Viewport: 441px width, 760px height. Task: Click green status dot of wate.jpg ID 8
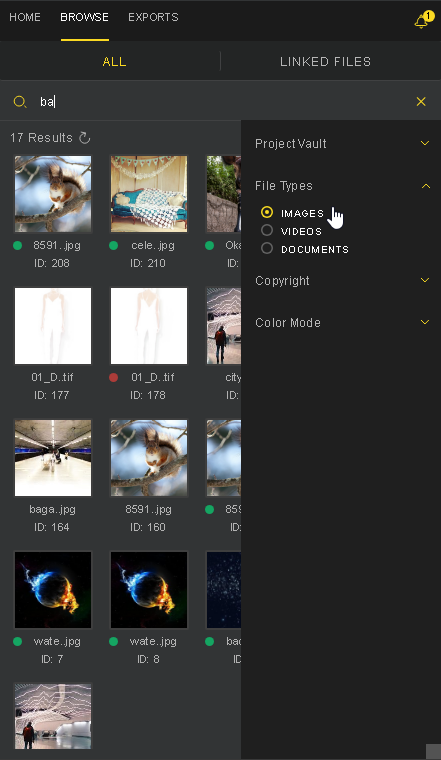pyautogui.click(x=113, y=642)
